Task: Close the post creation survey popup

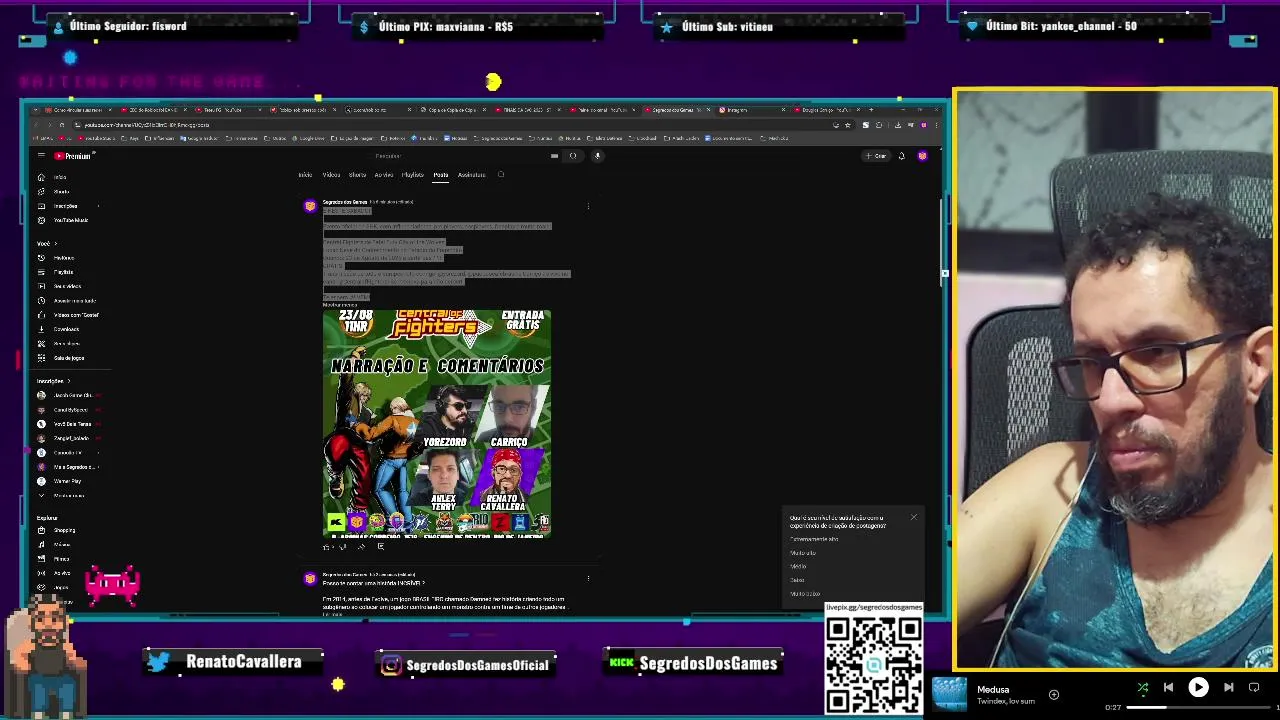Action: (913, 517)
